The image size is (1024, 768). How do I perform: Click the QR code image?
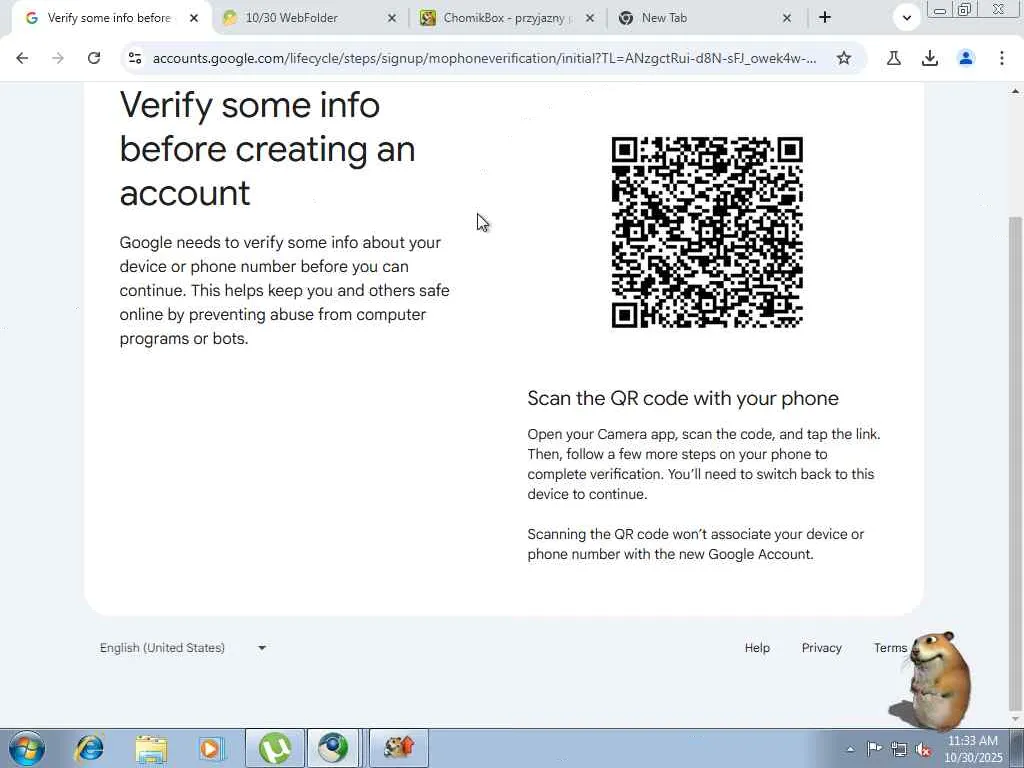tap(707, 232)
